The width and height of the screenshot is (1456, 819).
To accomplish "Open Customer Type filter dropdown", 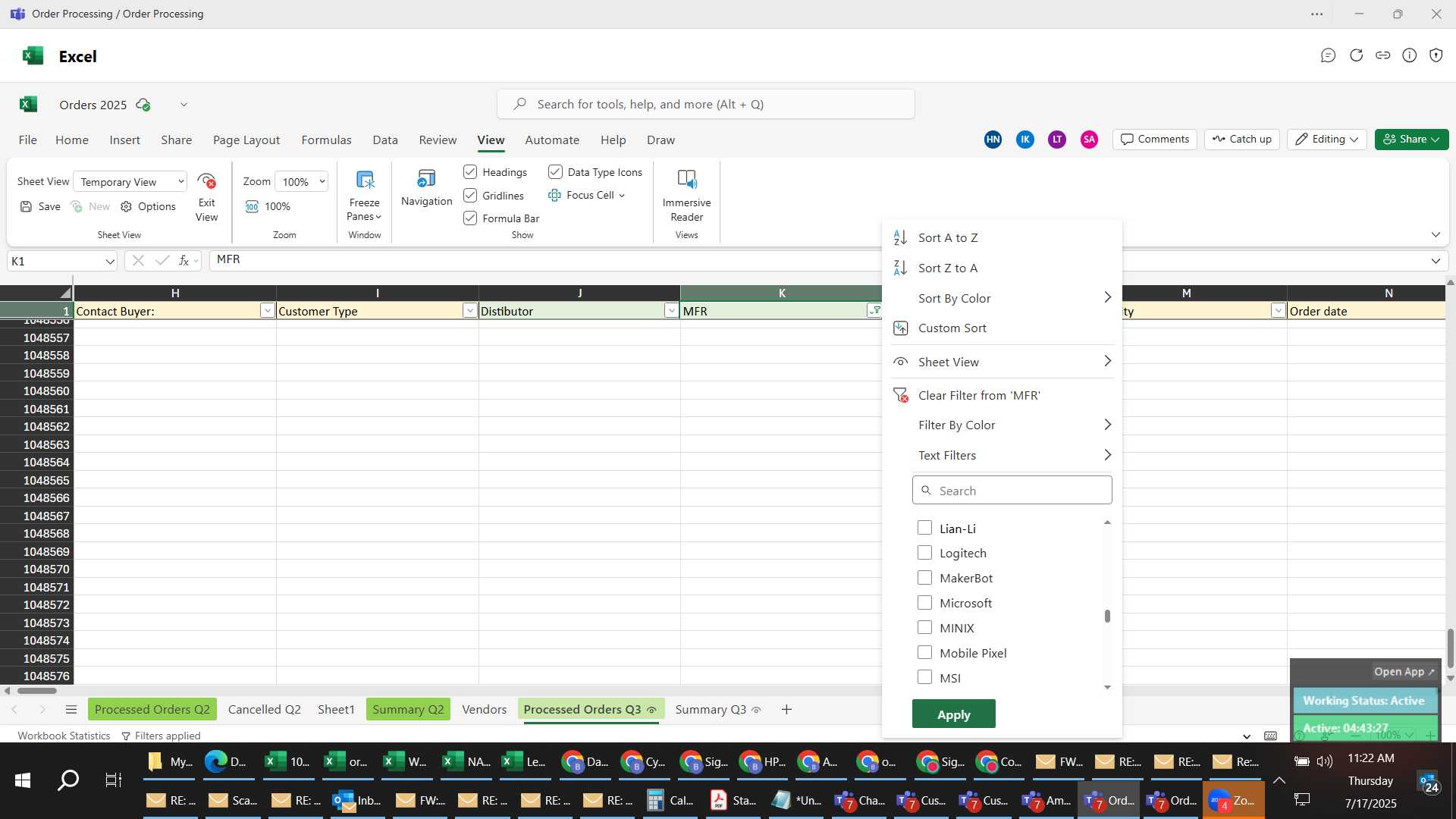I will [x=469, y=311].
